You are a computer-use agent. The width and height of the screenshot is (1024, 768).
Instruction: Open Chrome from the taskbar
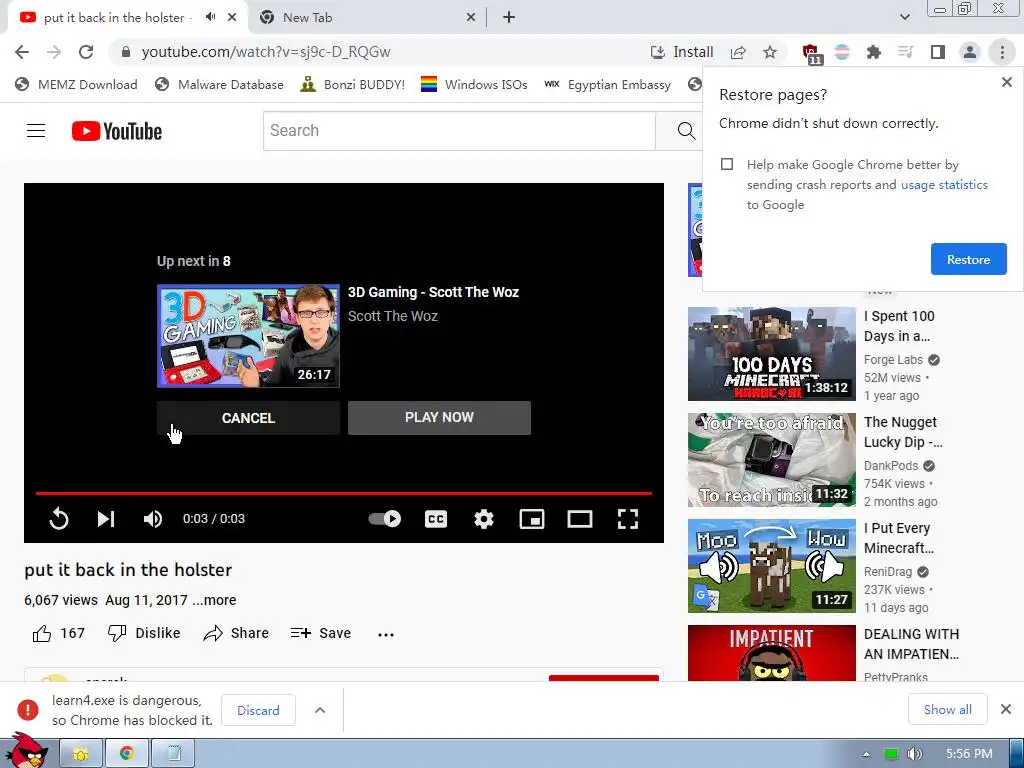tap(127, 754)
